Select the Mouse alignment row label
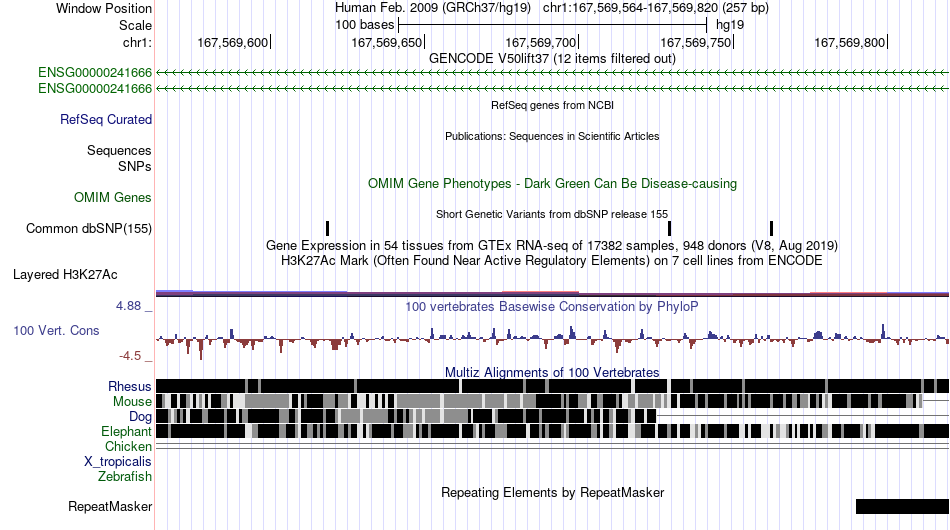 pos(132,402)
